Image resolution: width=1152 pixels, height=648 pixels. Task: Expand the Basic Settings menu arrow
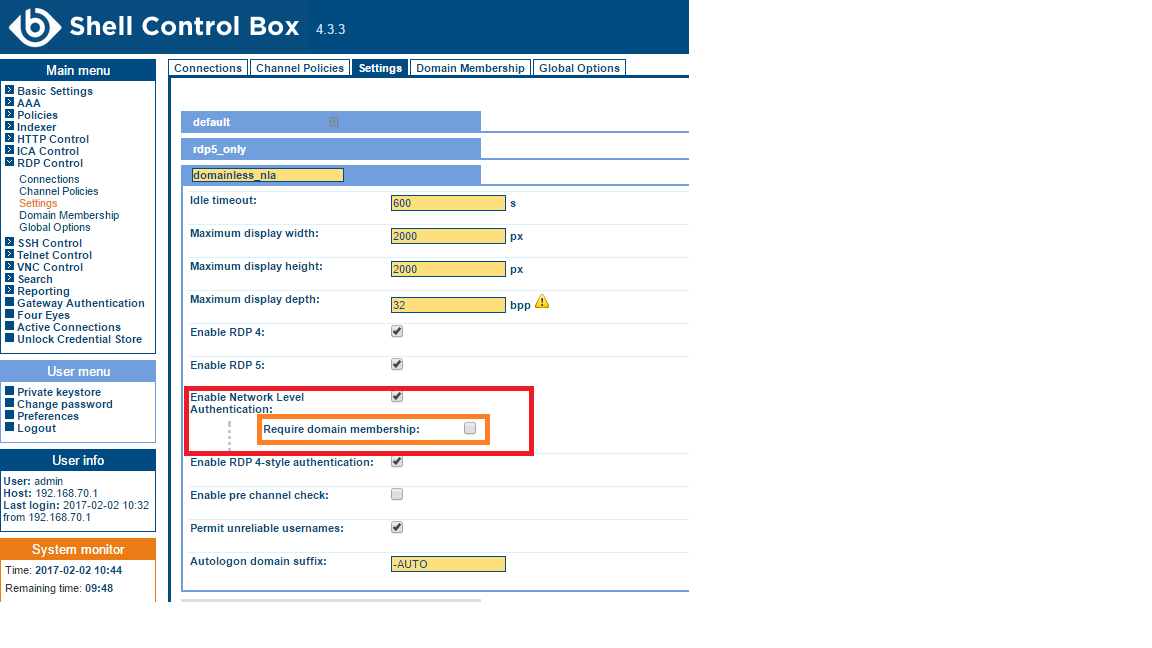[9, 91]
